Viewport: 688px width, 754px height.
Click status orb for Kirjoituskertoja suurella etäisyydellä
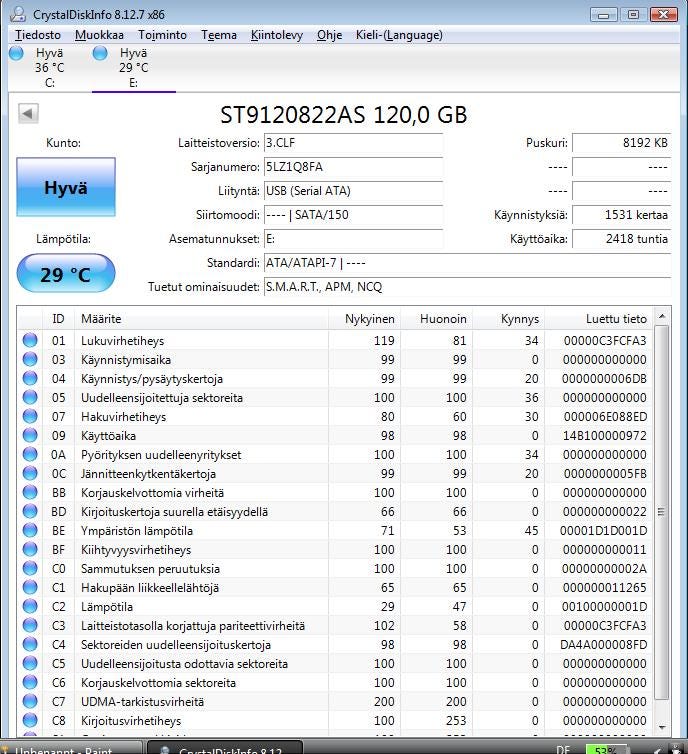coord(30,511)
